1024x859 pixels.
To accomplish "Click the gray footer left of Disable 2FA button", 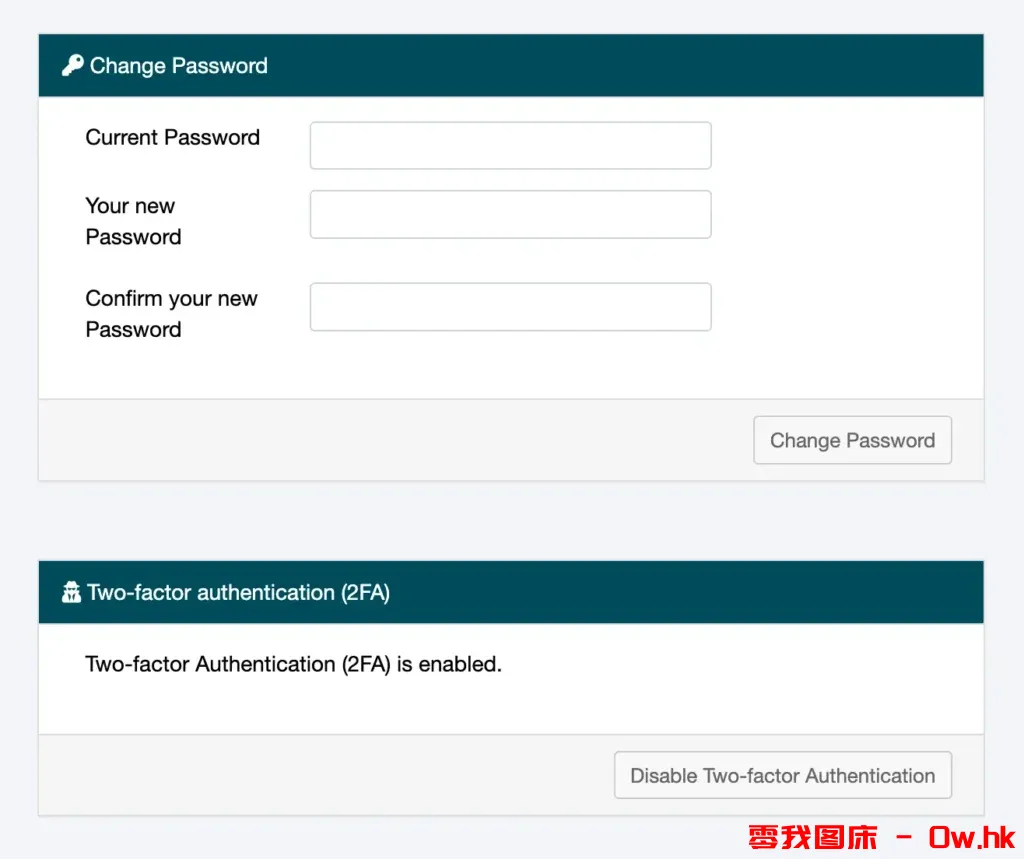I will 320,775.
